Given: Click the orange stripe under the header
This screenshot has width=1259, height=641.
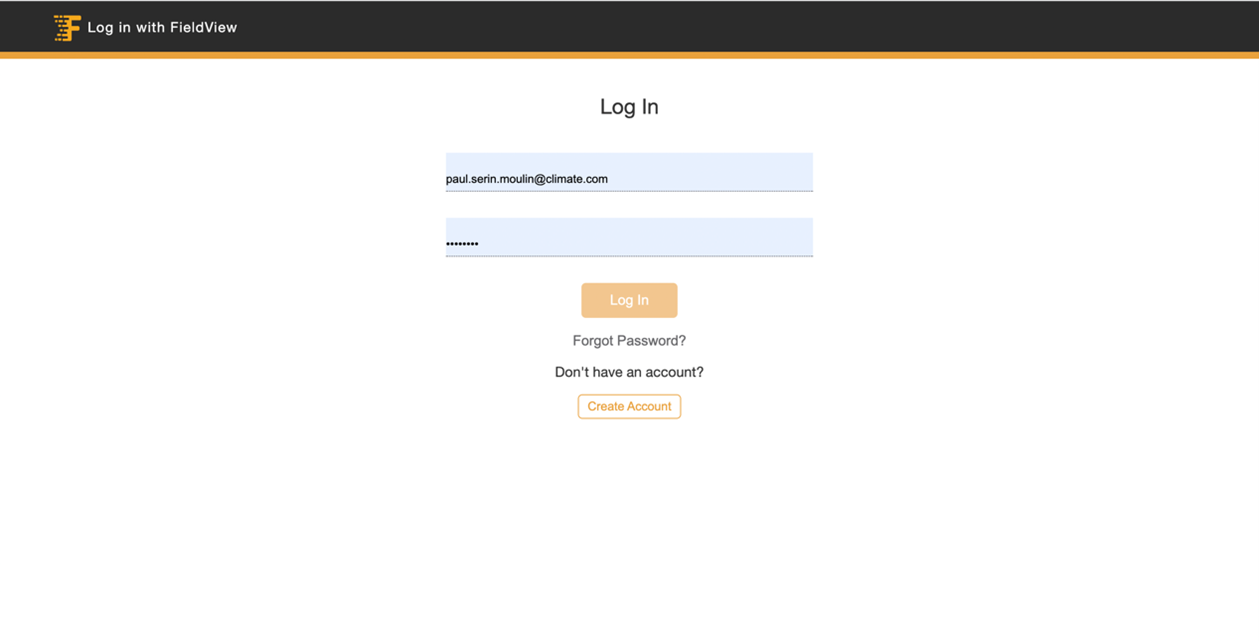Looking at the screenshot, I should click(x=629, y=55).
